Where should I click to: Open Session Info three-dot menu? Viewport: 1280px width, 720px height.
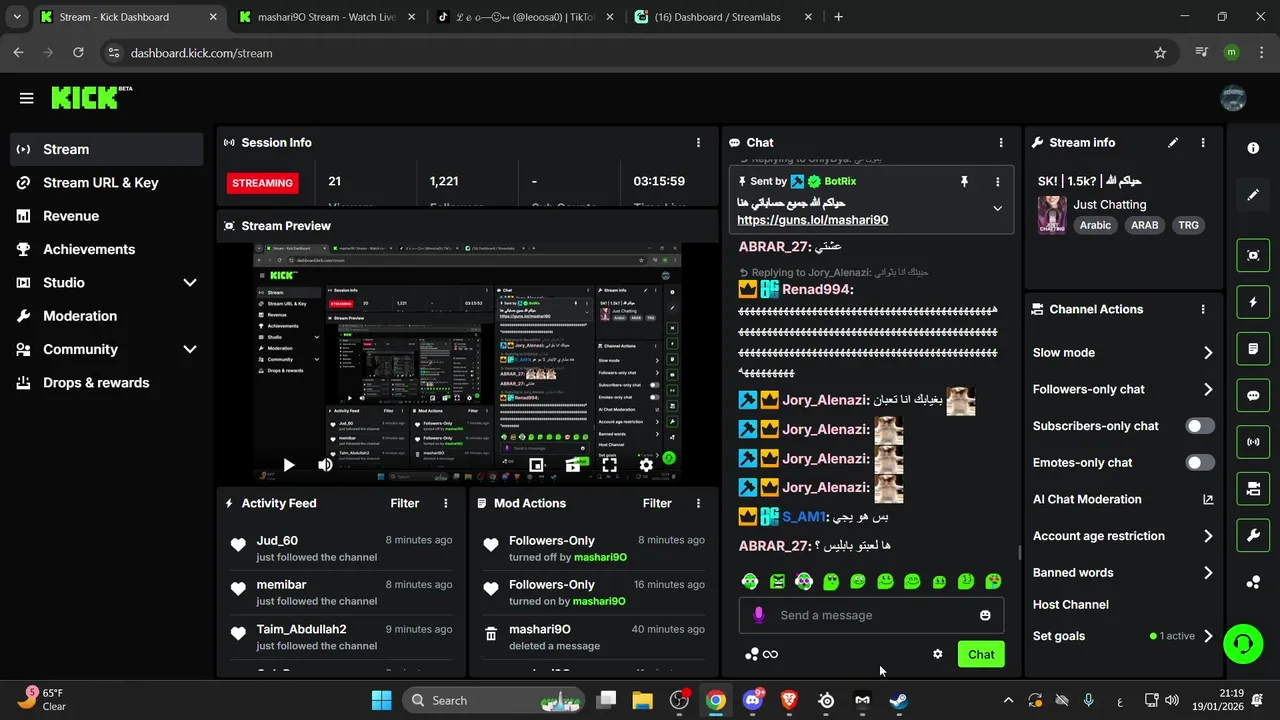tap(698, 143)
